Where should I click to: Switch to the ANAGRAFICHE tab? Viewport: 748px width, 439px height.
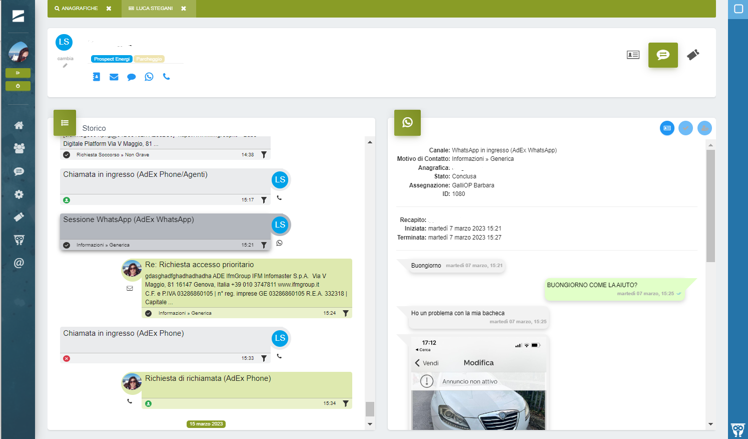pos(78,8)
